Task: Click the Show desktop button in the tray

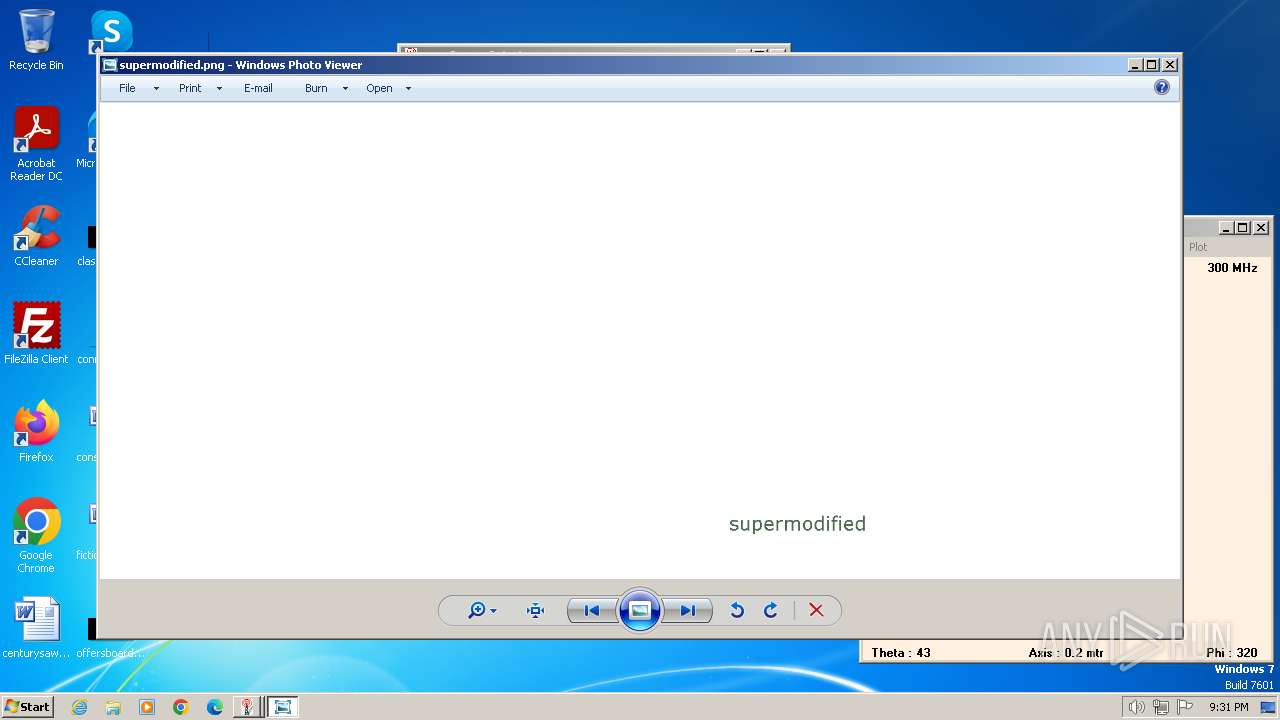Action: (x=1269, y=707)
